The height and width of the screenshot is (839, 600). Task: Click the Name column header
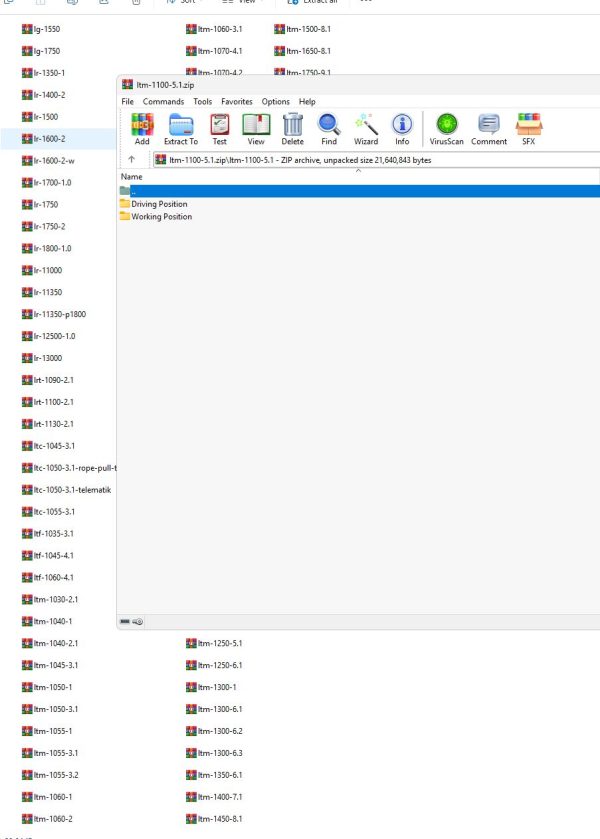pyautogui.click(x=132, y=177)
